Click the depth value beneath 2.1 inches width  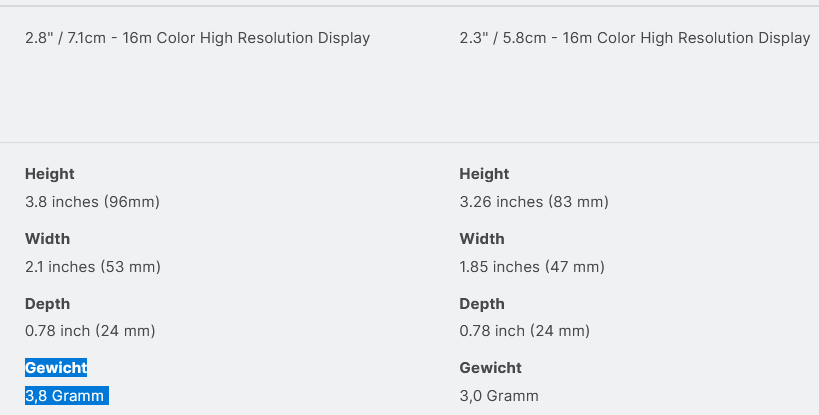[90, 331]
